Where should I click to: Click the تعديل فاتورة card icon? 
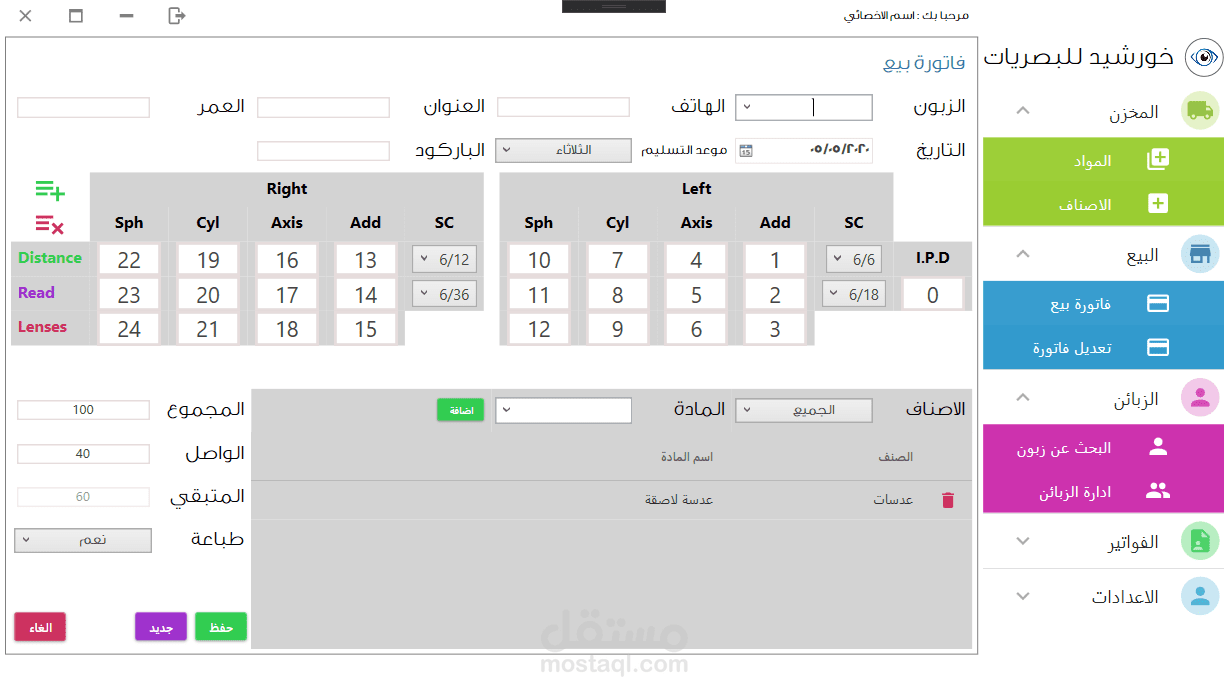coord(1158,348)
